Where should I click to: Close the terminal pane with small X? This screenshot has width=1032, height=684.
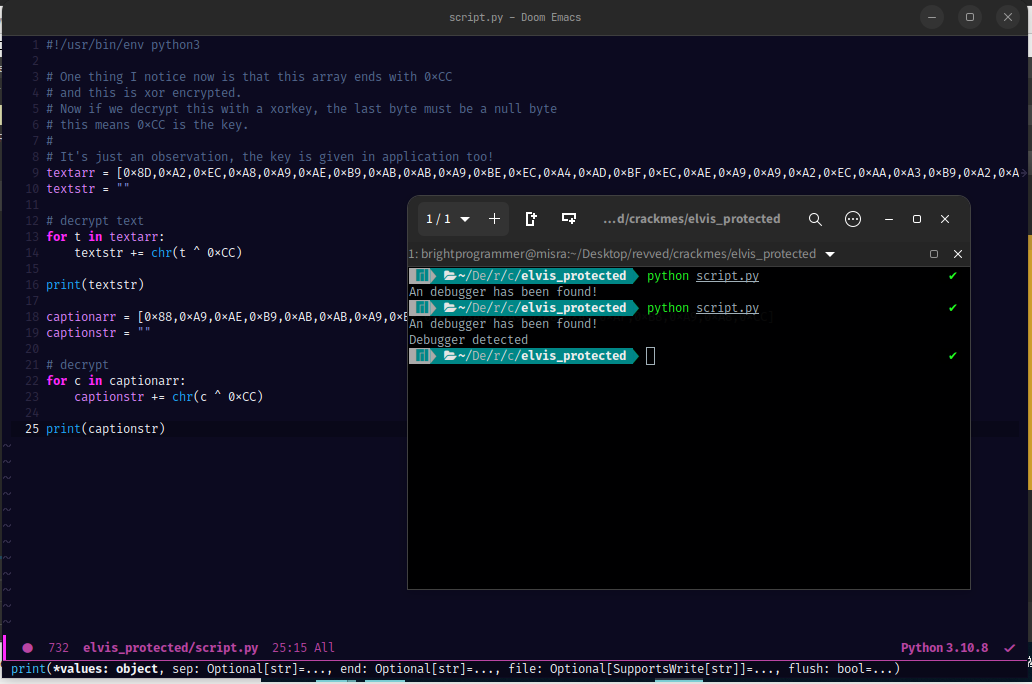[x=957, y=254]
